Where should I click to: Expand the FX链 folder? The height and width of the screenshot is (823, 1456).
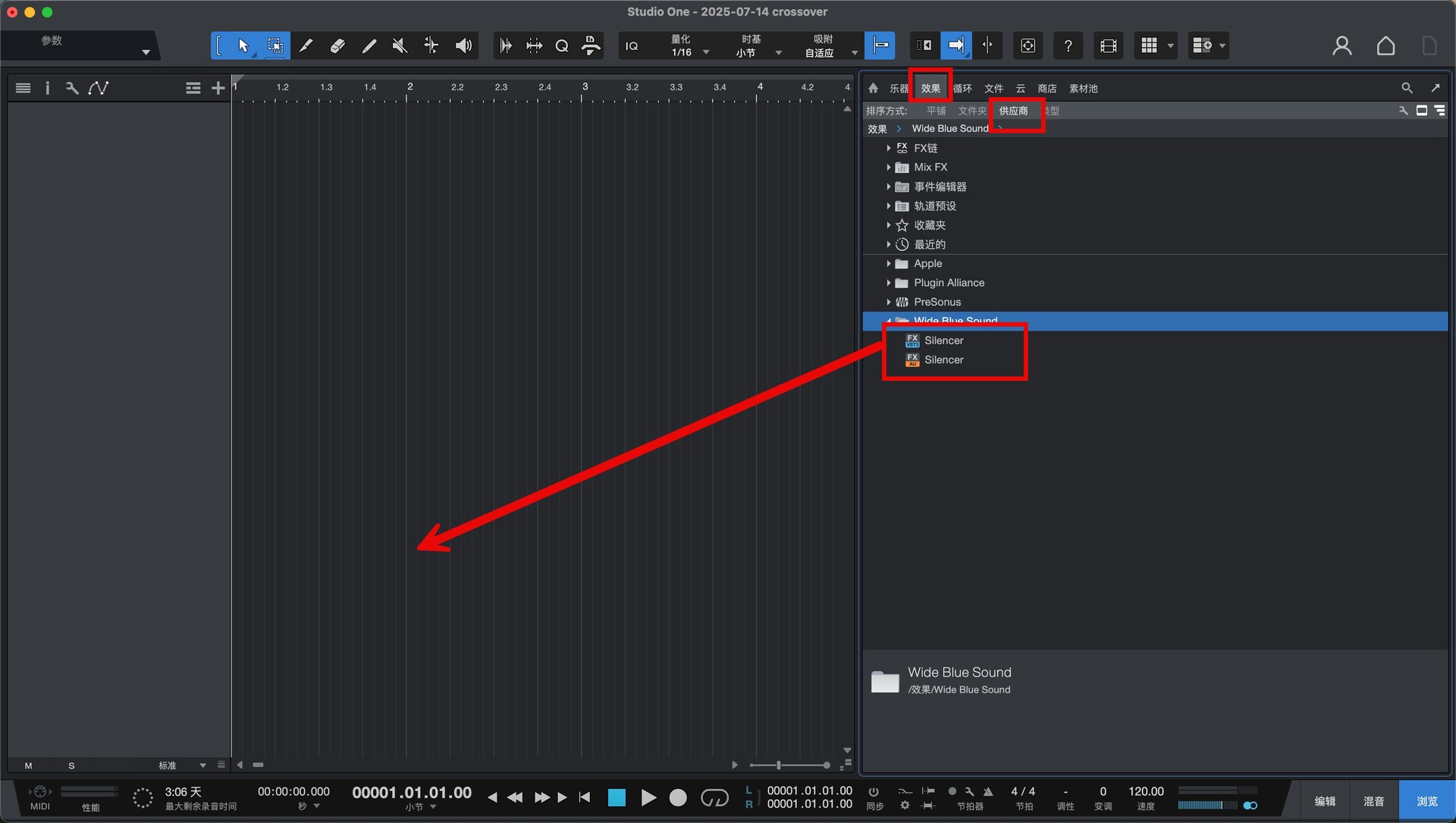point(888,148)
